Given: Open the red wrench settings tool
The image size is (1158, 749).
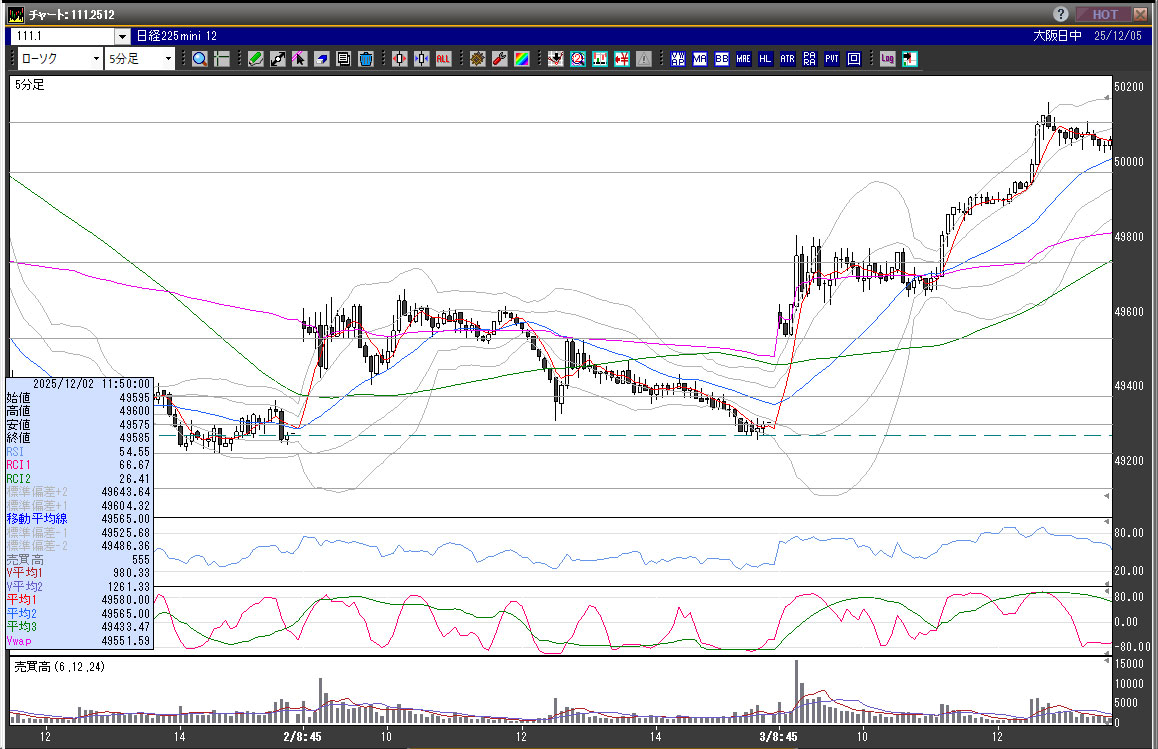Looking at the screenshot, I should [x=500, y=59].
